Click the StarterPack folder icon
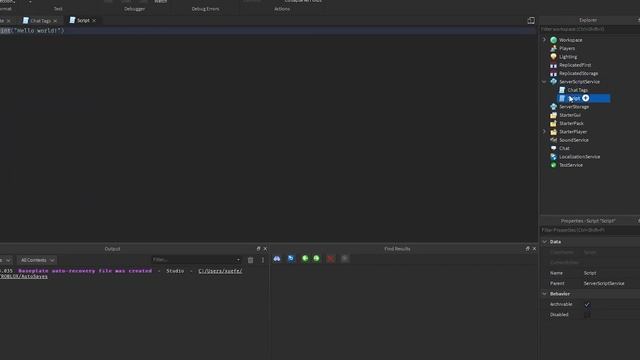The width and height of the screenshot is (640, 360). point(553,123)
